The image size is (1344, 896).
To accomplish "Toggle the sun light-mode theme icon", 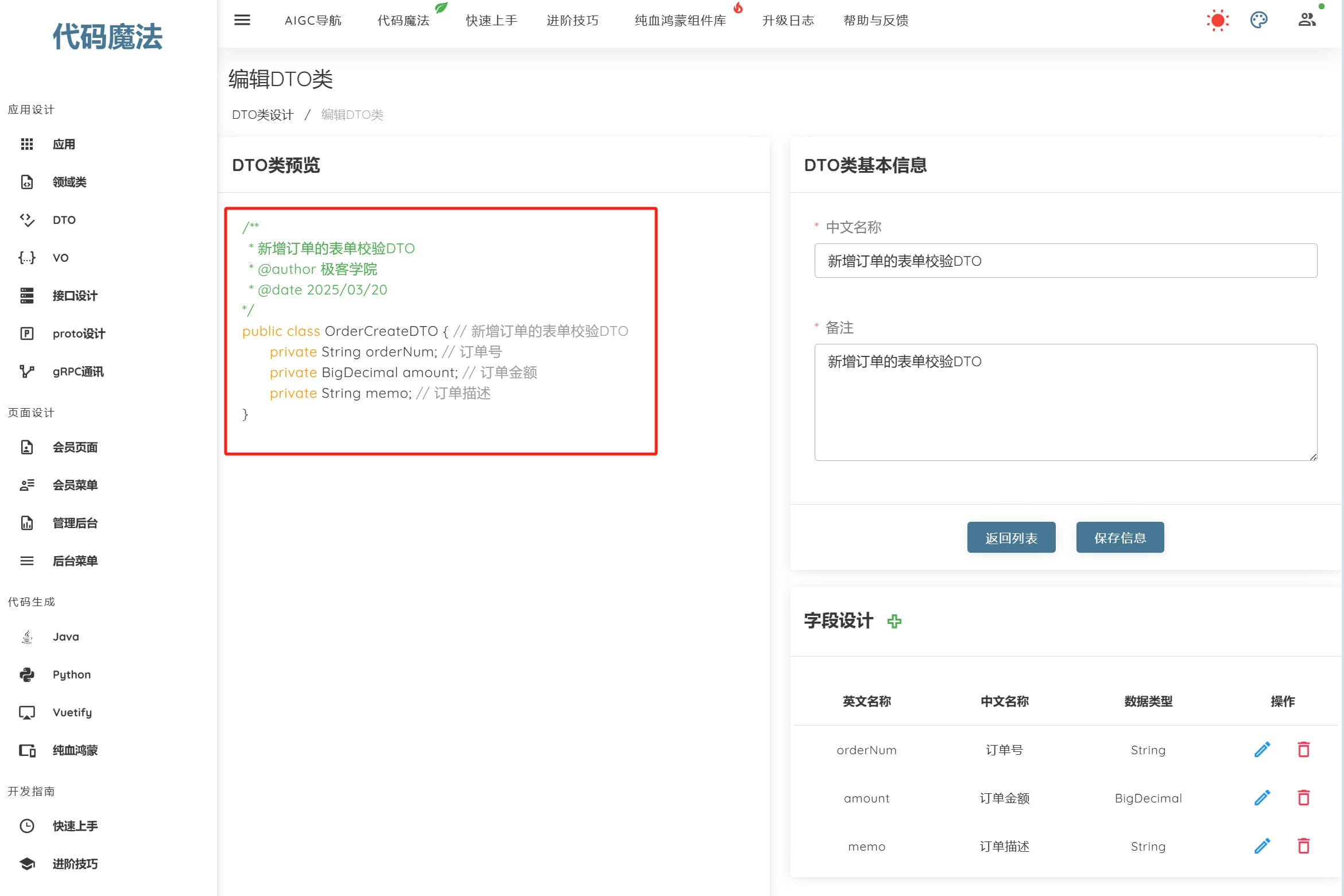I will [1217, 20].
